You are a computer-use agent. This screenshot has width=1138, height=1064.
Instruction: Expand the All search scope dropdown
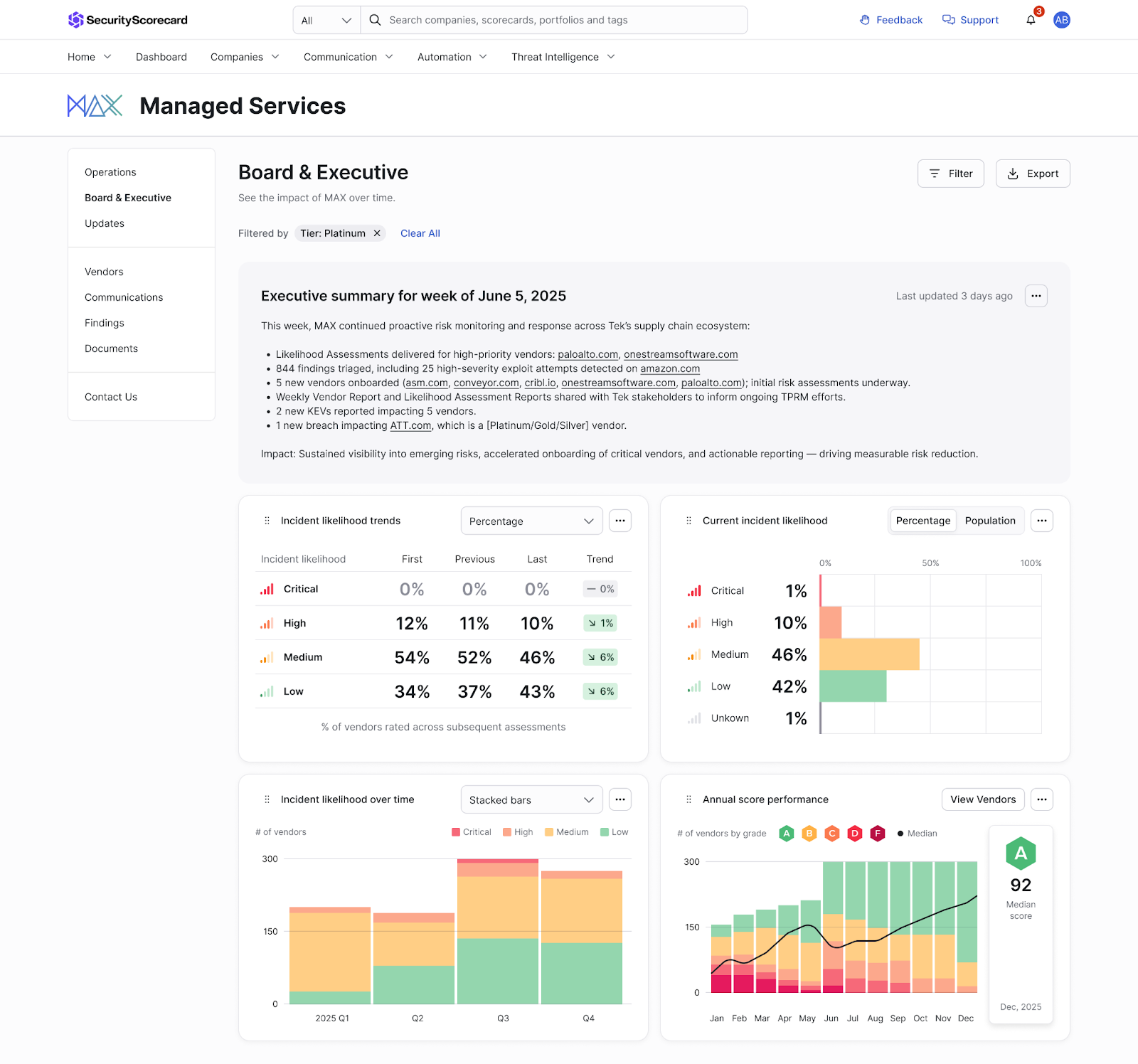tap(326, 20)
